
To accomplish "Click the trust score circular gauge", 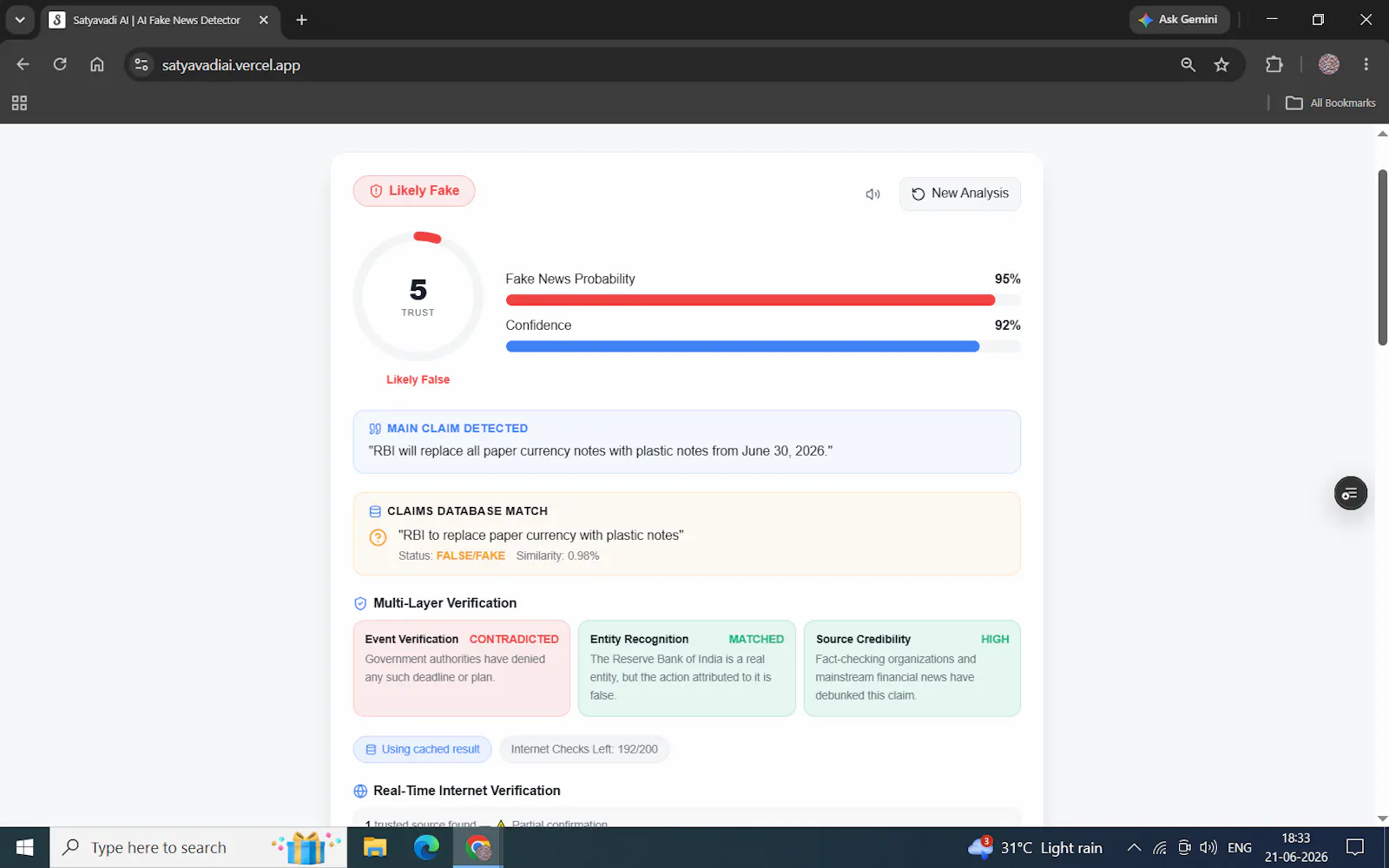I will tap(418, 297).
